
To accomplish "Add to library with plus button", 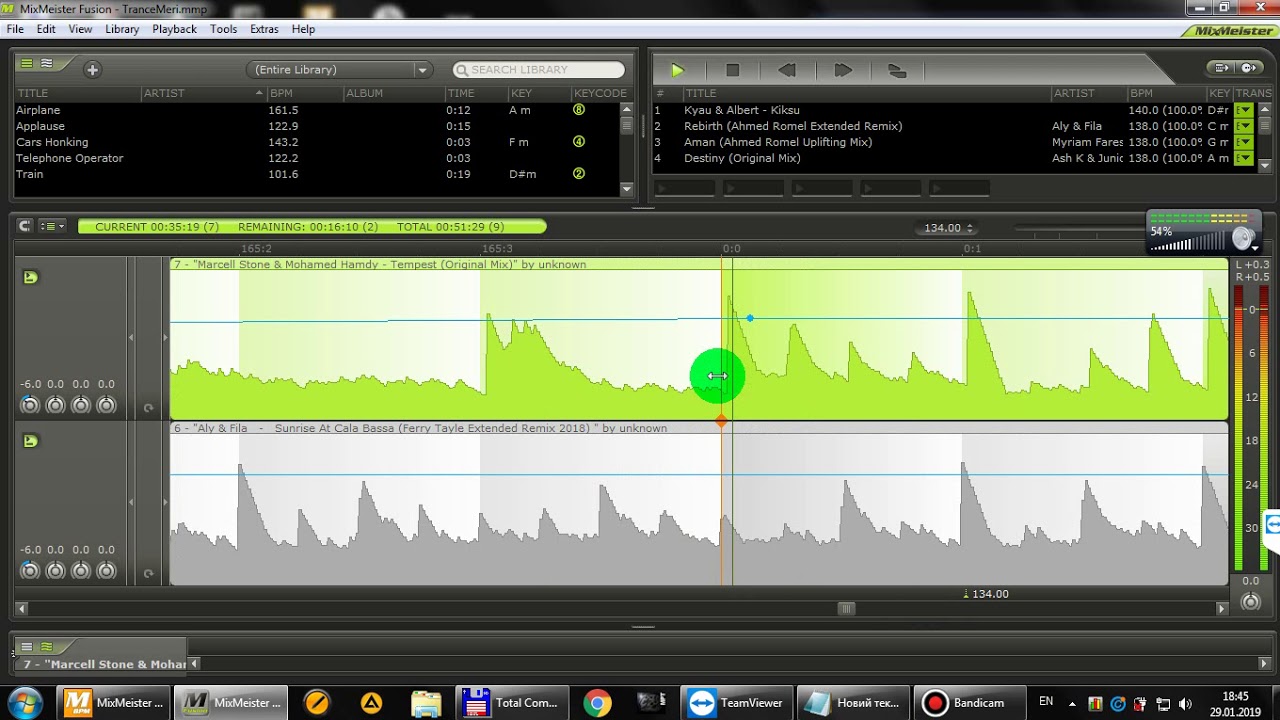I will coord(92,70).
